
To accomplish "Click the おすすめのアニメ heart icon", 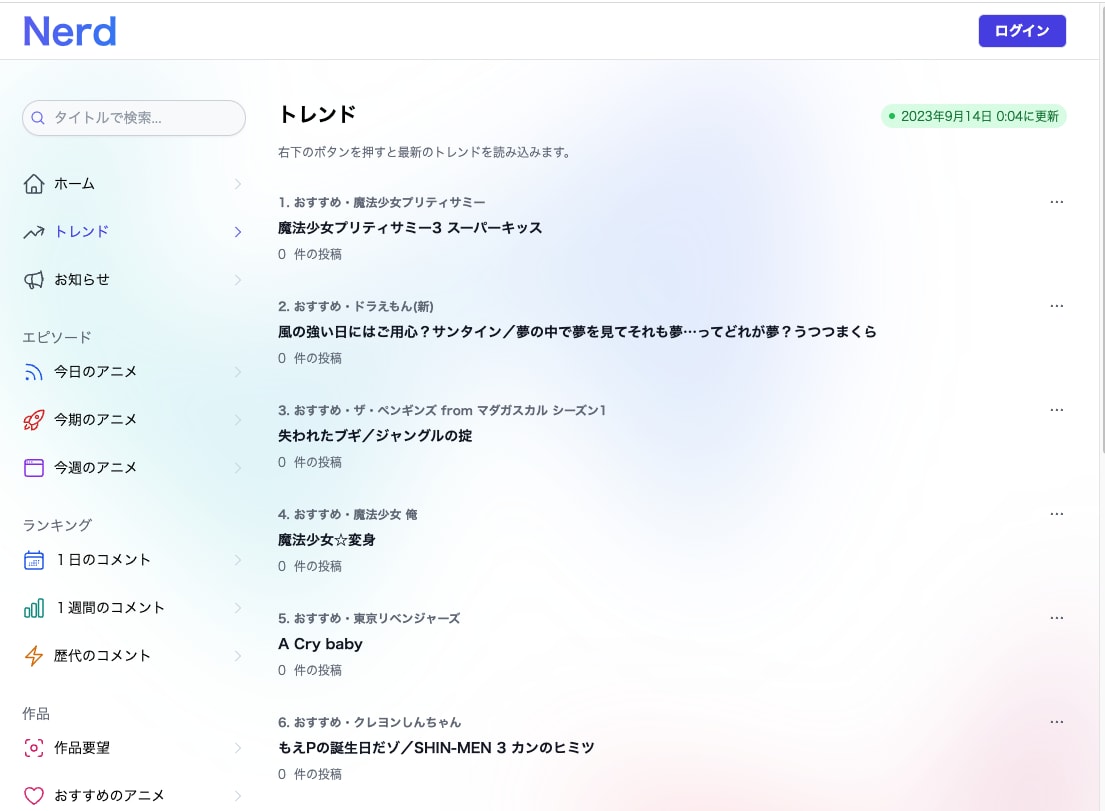I will tap(34, 795).
